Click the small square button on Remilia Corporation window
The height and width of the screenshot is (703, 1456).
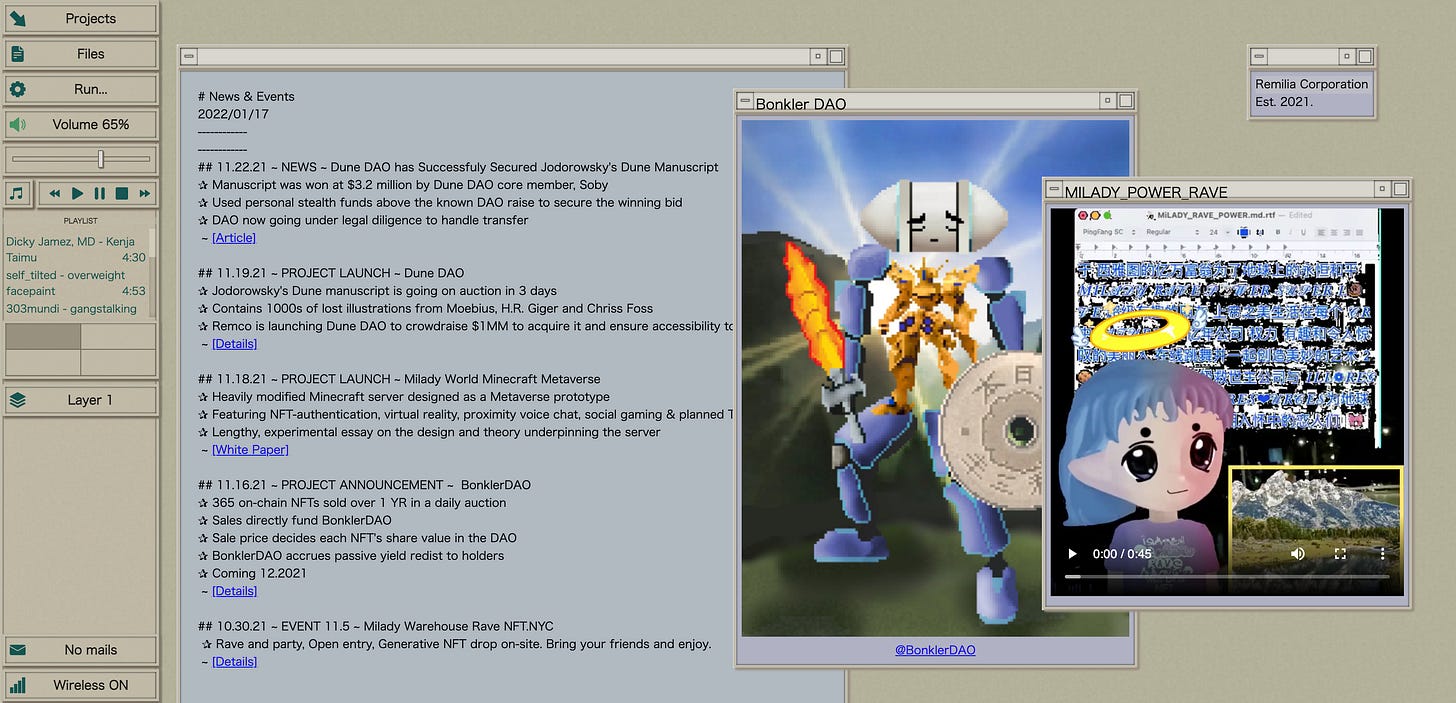point(1347,57)
